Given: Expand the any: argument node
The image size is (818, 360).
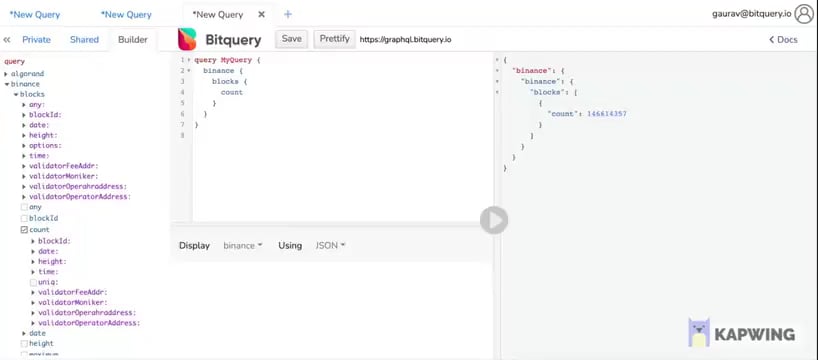Looking at the screenshot, I should click(24, 104).
